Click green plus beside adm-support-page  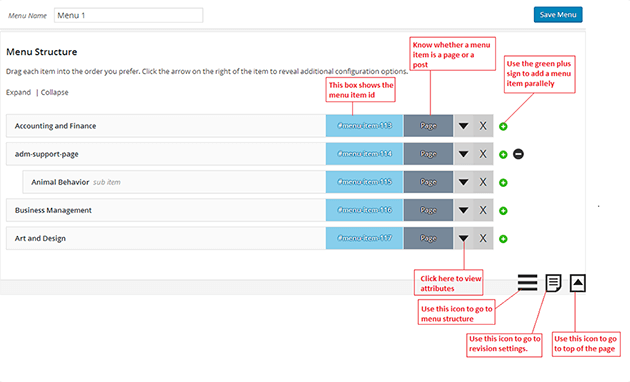[503, 155]
